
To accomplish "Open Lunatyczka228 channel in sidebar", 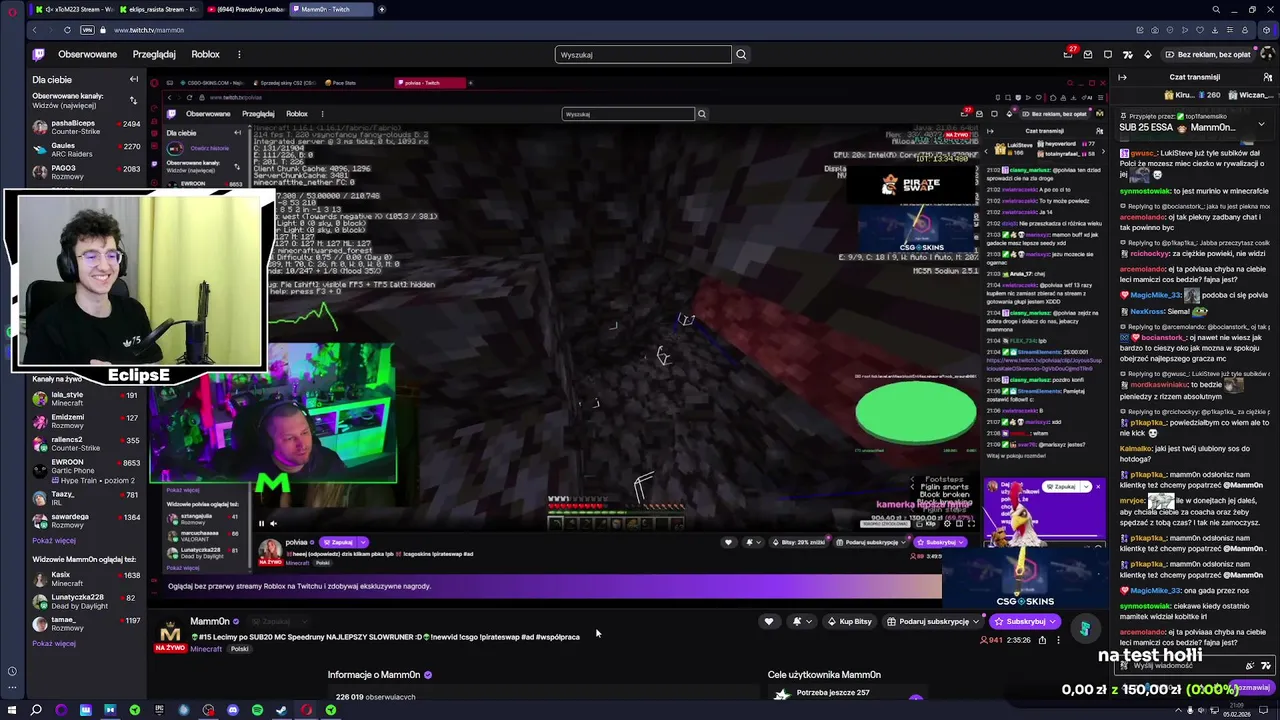I will [x=86, y=601].
